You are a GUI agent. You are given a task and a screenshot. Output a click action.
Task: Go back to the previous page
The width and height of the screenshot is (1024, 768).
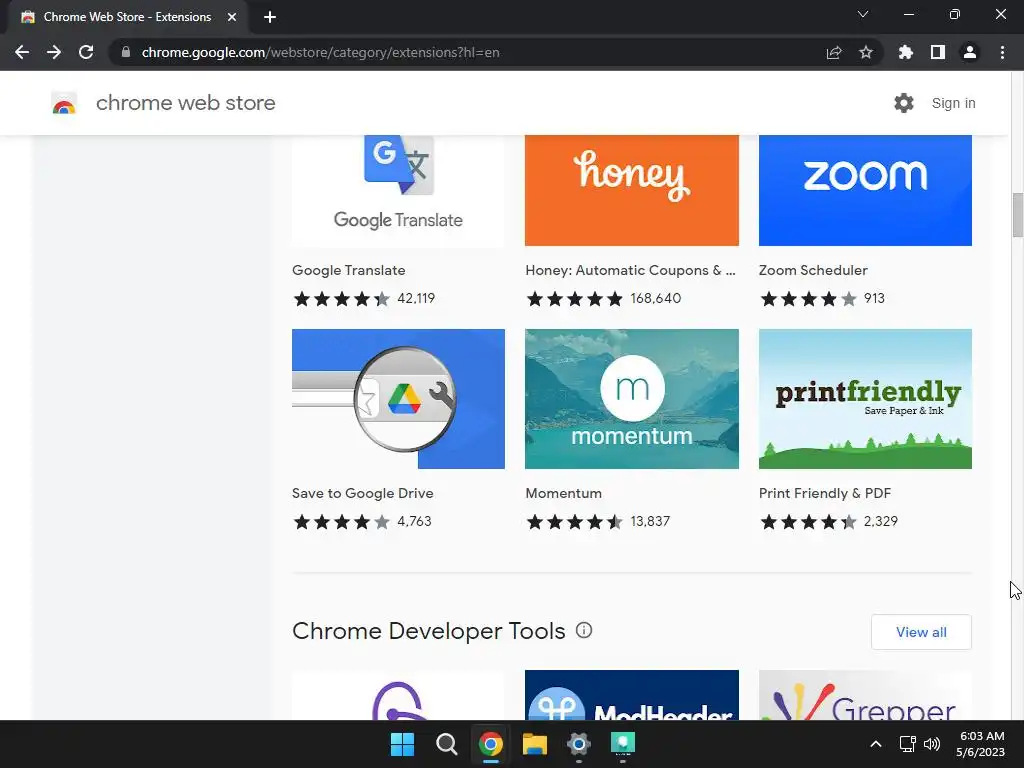[x=22, y=52]
